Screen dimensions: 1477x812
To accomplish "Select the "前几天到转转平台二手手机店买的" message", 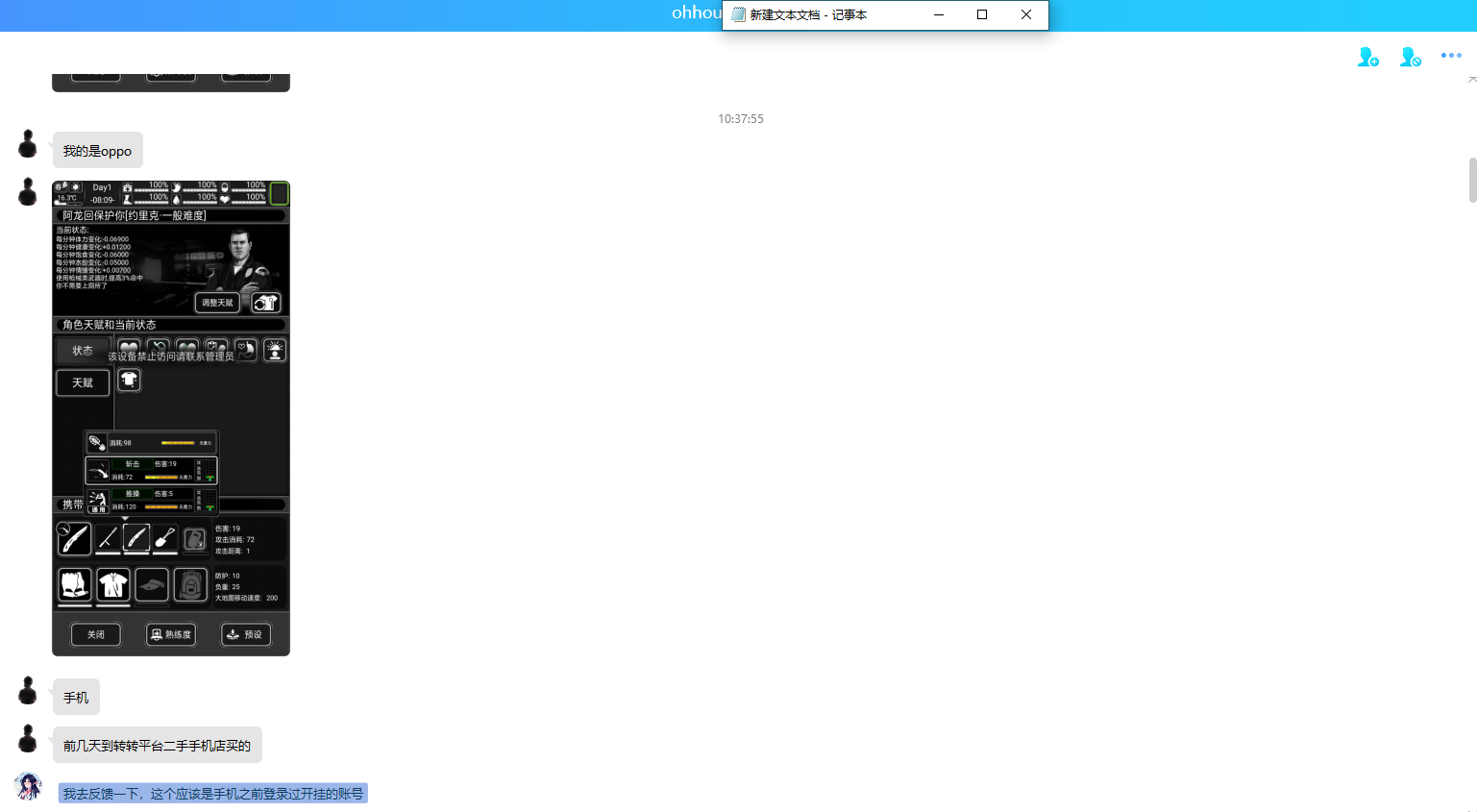I will point(157,746).
